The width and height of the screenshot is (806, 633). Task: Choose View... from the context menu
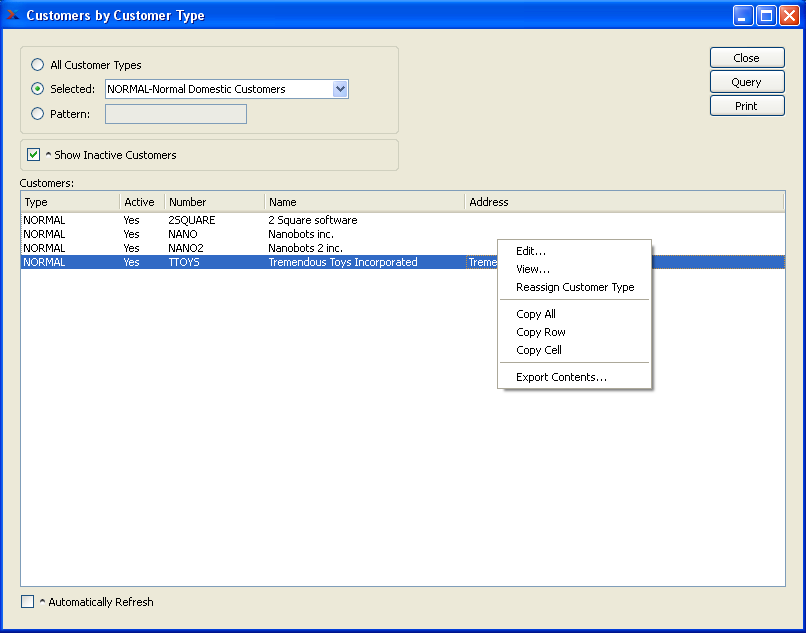pyautogui.click(x=574, y=269)
